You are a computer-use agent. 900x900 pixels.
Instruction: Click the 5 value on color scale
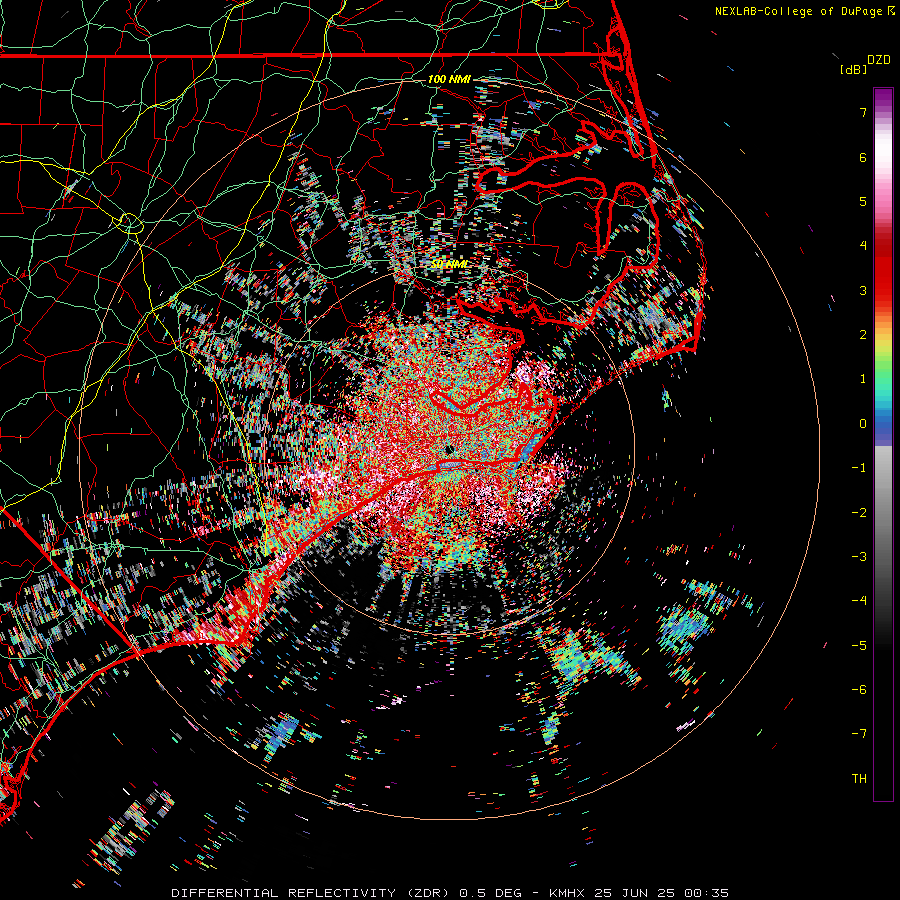pos(863,201)
